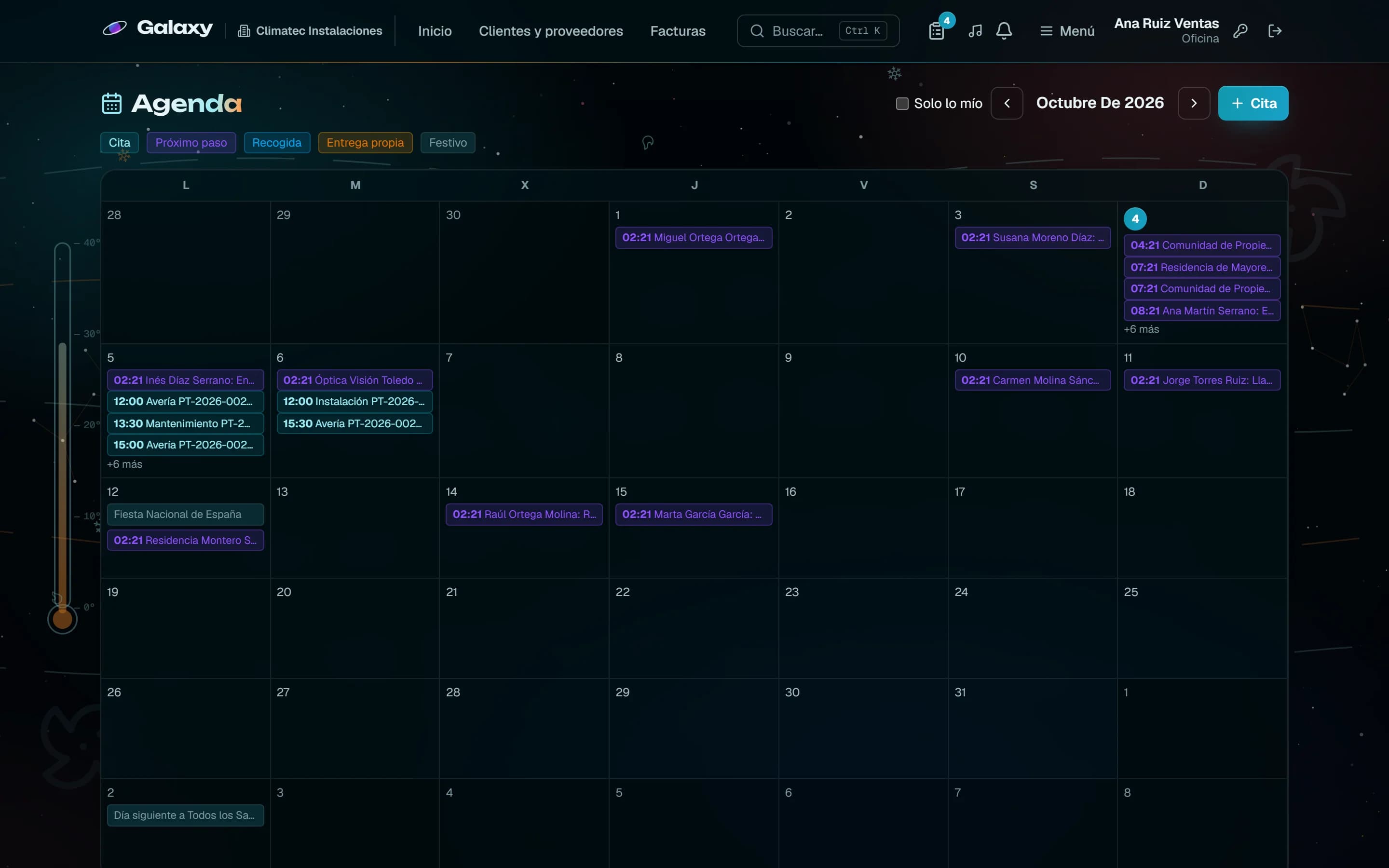Image resolution: width=1389 pixels, height=868 pixels.
Task: Expand +6 más on Monday the 5th
Action: 124,464
